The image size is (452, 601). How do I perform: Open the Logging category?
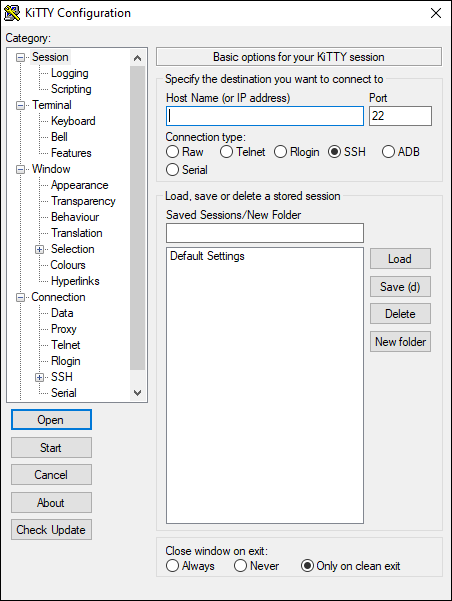point(69,73)
